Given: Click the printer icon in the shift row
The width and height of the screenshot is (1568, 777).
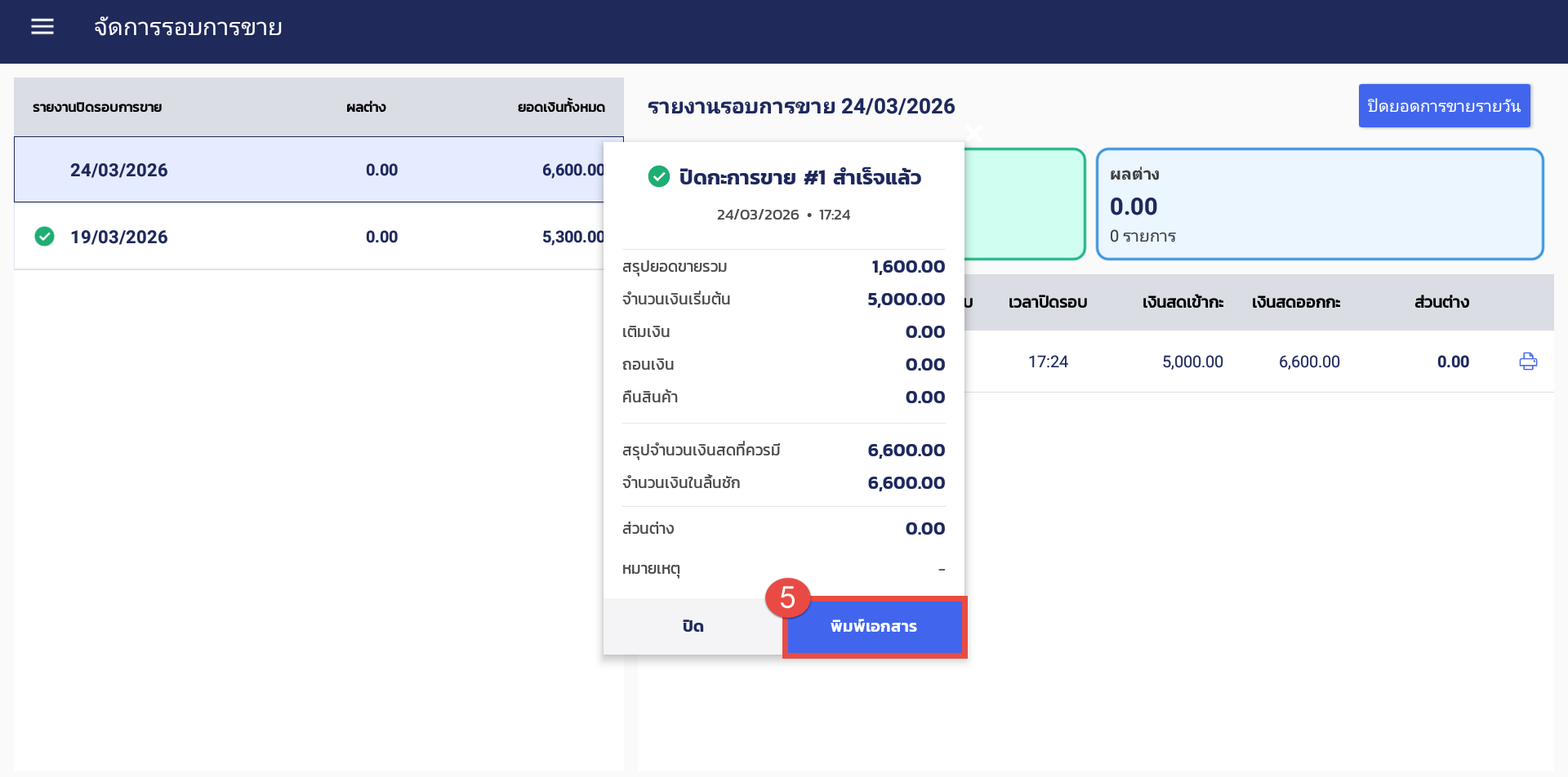Looking at the screenshot, I should click(x=1527, y=362).
